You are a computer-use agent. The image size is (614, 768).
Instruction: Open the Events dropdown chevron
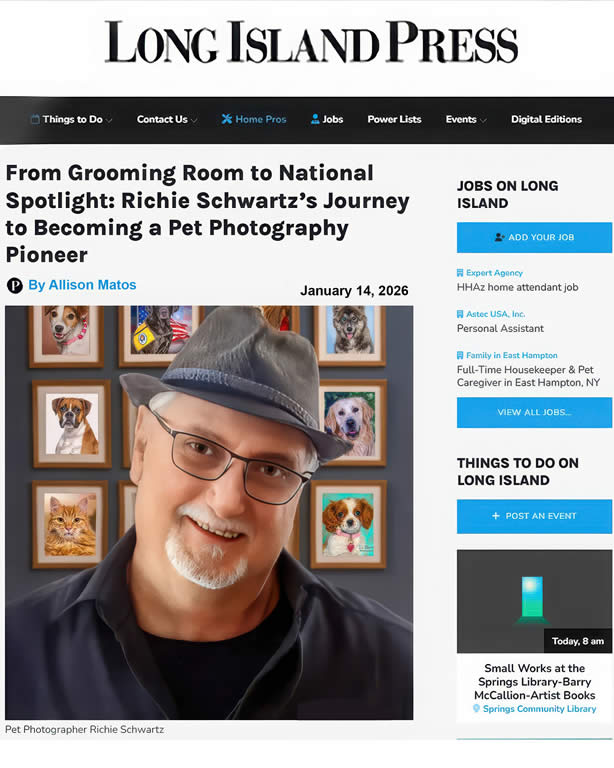pyautogui.click(x=483, y=120)
